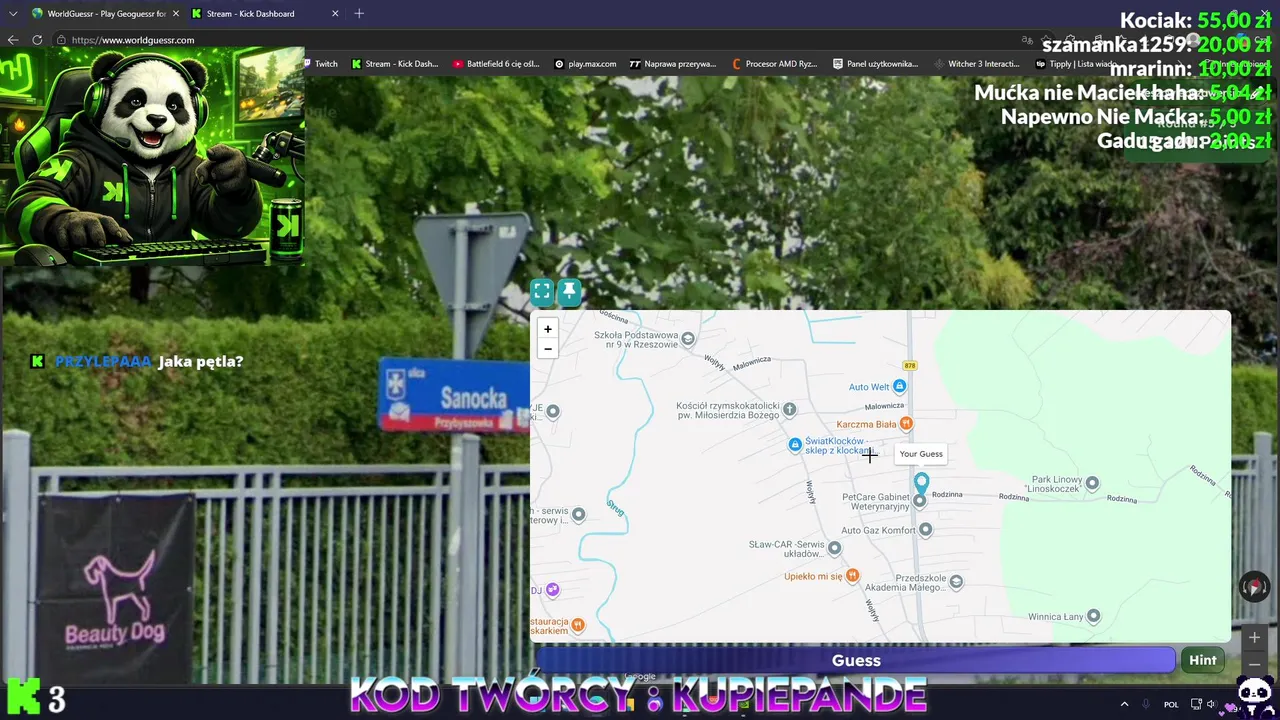Go back in the browser
Viewport: 1280px width, 720px height.
(13, 40)
